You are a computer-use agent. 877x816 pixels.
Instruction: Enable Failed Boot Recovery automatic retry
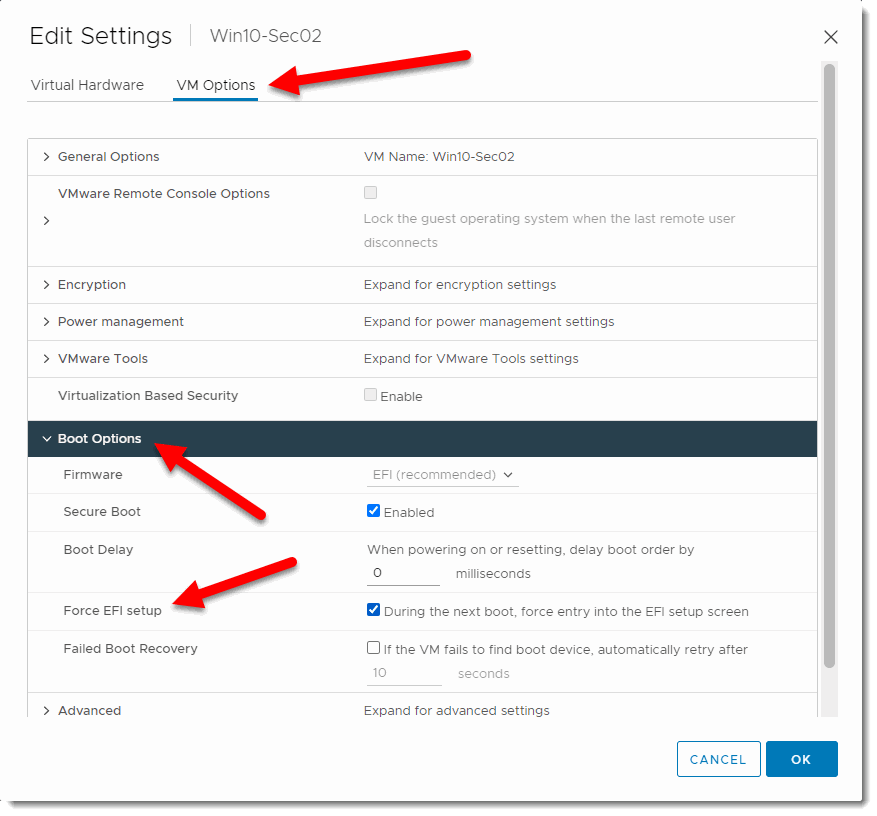pos(373,647)
